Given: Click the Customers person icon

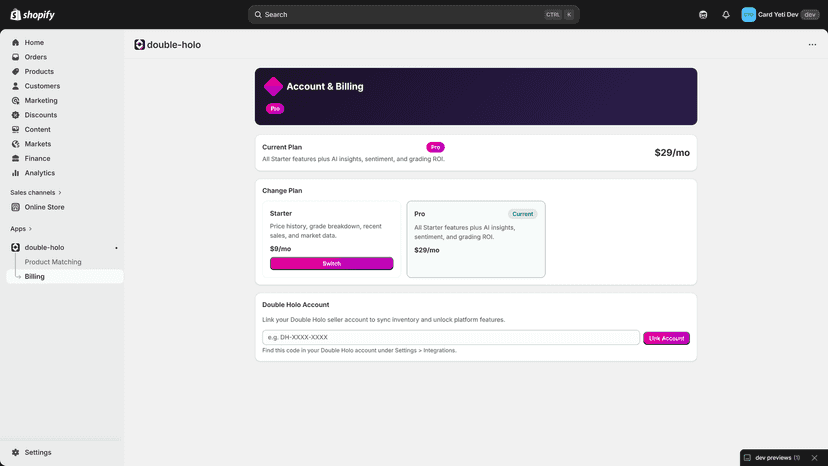Looking at the screenshot, I should tap(15, 86).
